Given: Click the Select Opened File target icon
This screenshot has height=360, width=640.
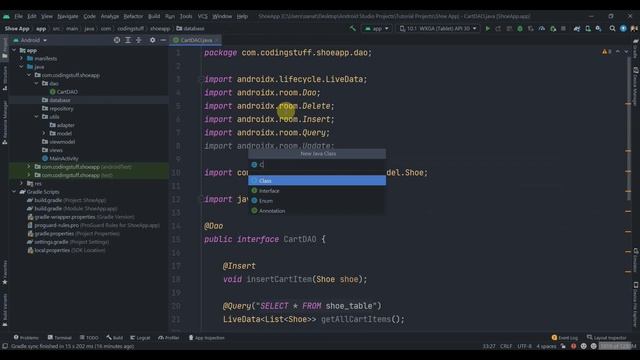Looking at the screenshot, I should (x=117, y=40).
